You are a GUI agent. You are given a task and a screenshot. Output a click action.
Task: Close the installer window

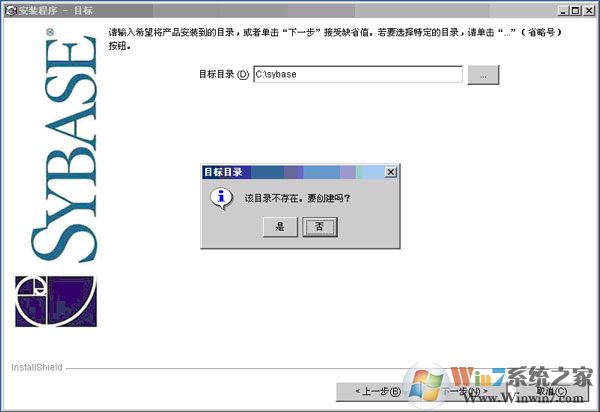[589, 10]
